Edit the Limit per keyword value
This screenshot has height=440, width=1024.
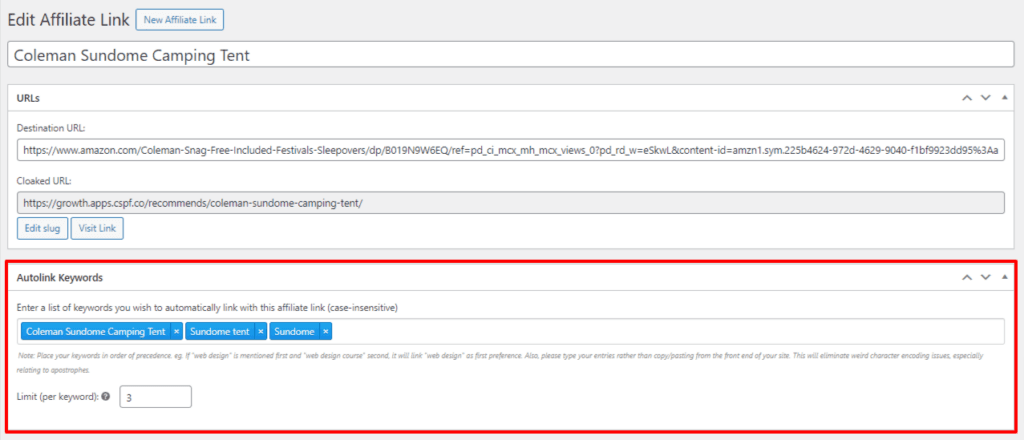tap(155, 397)
